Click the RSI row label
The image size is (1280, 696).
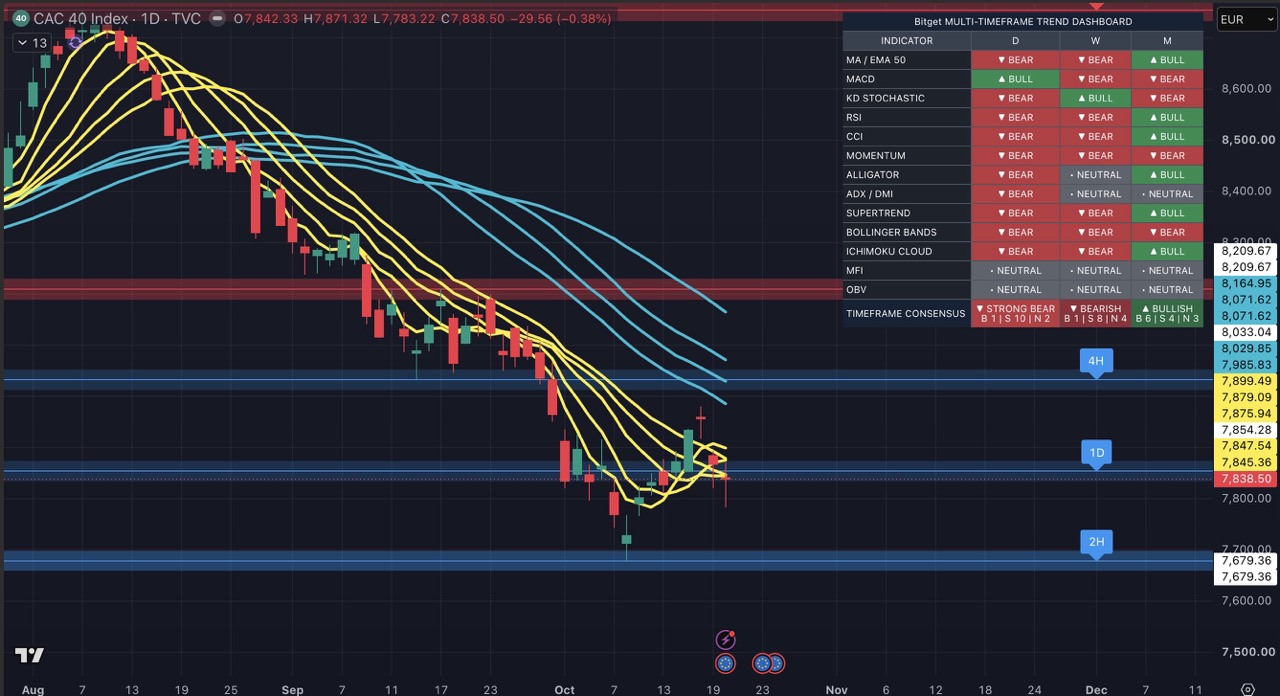pyautogui.click(x=853, y=117)
